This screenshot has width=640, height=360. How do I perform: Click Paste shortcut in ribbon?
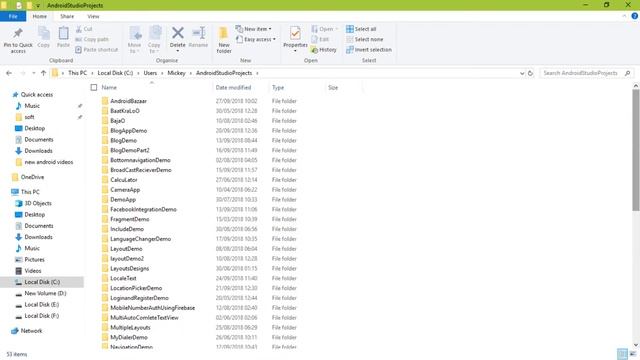[97, 49]
